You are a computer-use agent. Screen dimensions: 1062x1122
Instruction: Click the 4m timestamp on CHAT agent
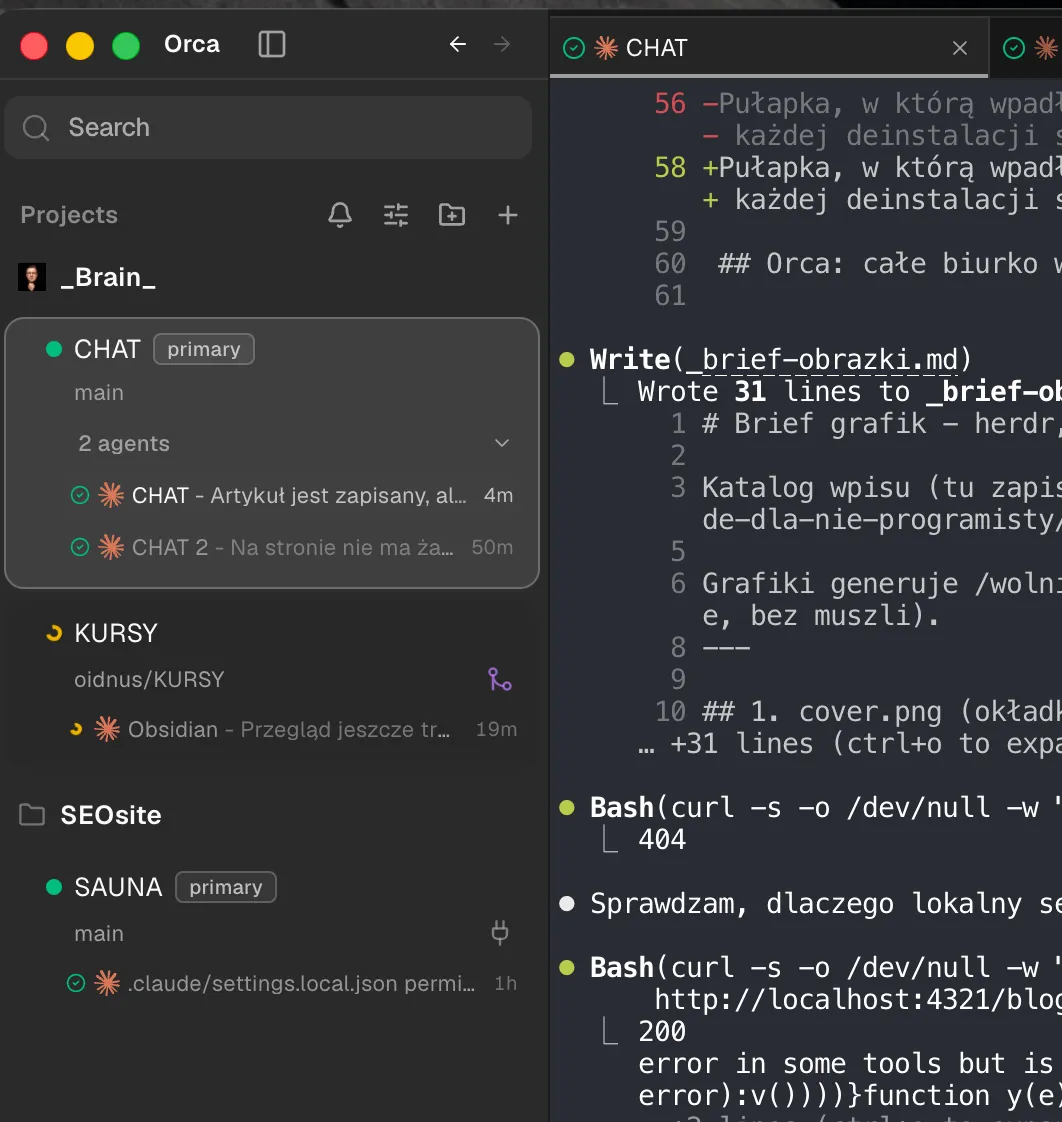tap(498, 495)
